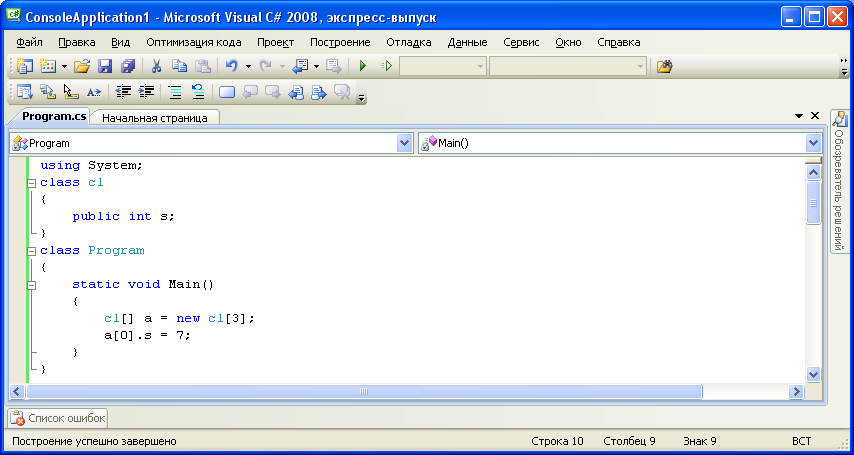
Task: Click the horizontal scrollbar right arrow
Action: tap(797, 391)
